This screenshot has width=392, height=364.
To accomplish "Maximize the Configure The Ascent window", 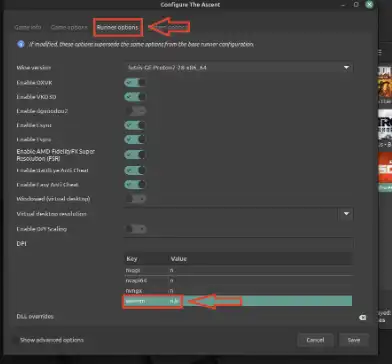I will click(x=356, y=4).
